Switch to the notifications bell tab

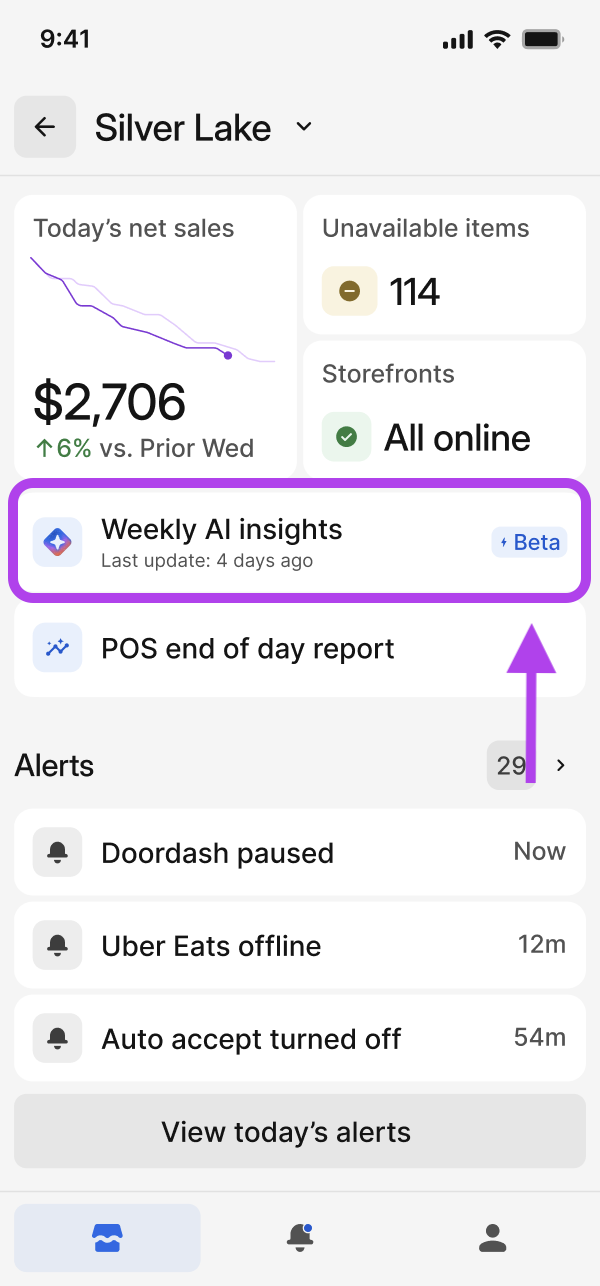tap(300, 1238)
